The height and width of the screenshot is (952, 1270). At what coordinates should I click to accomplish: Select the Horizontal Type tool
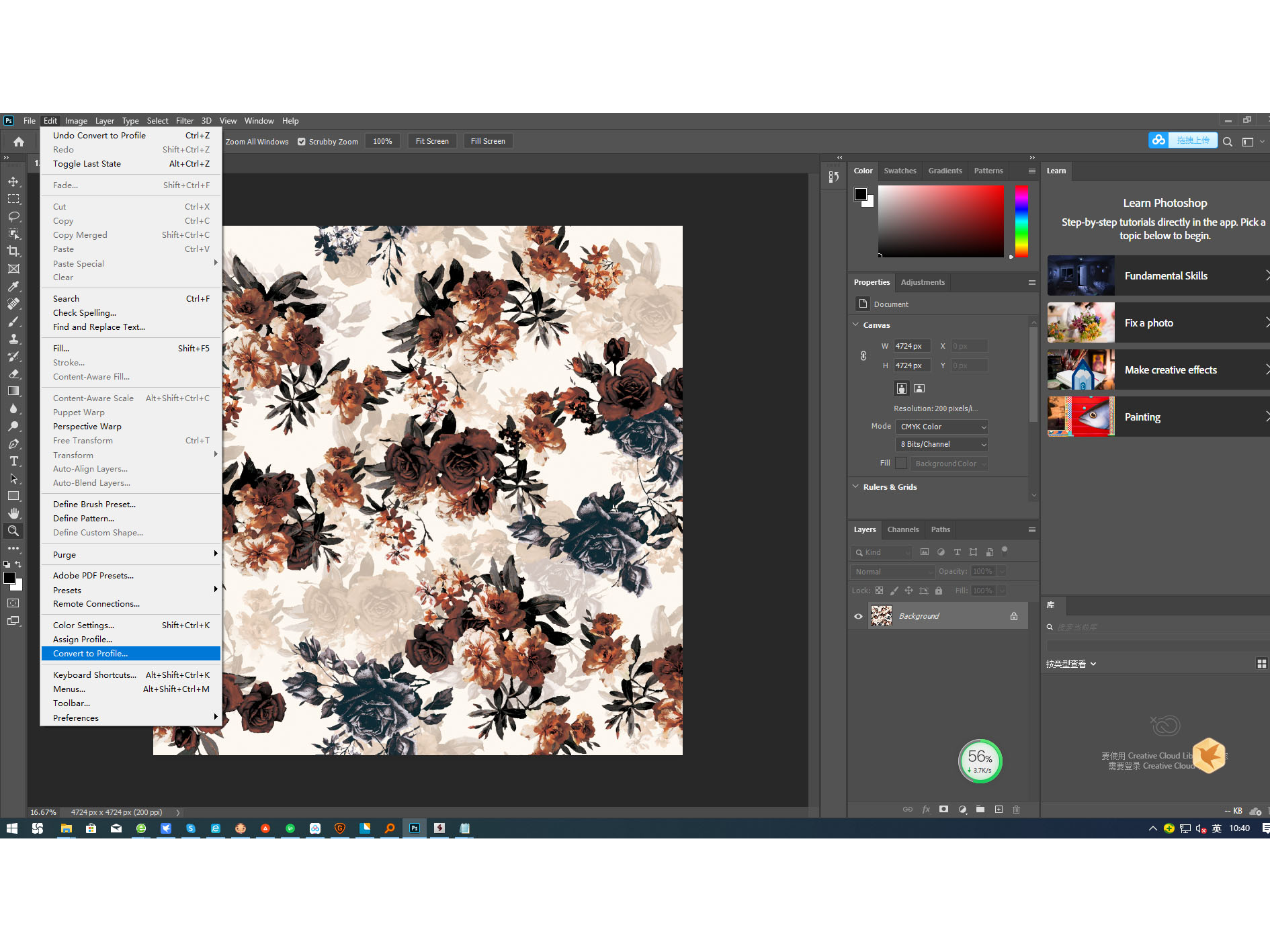click(x=13, y=462)
